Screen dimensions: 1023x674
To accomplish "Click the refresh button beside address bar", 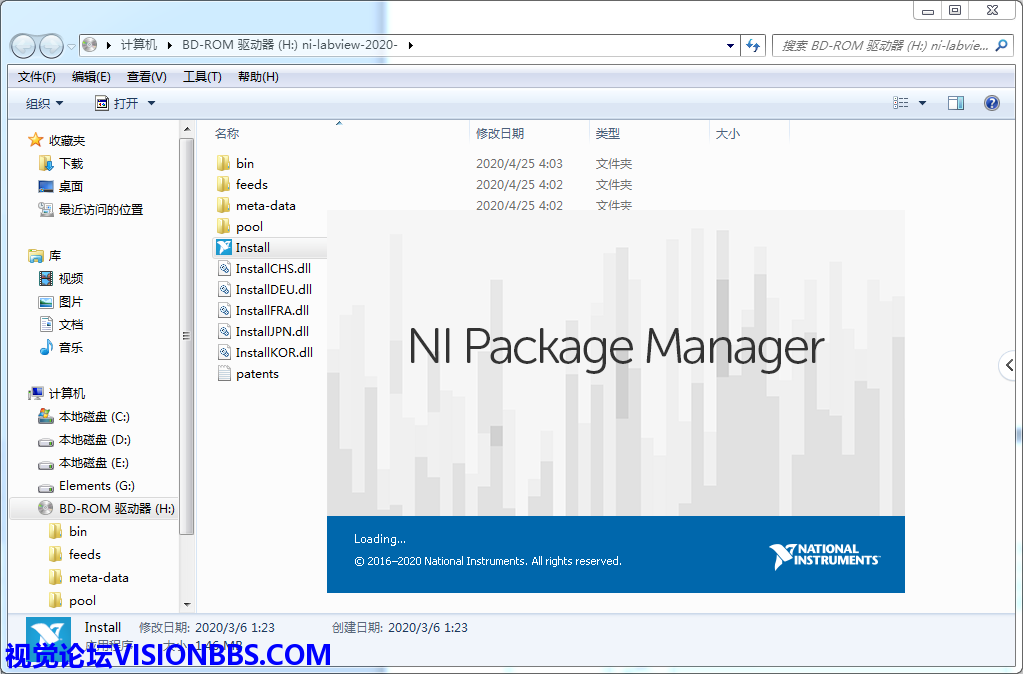I will pyautogui.click(x=754, y=45).
